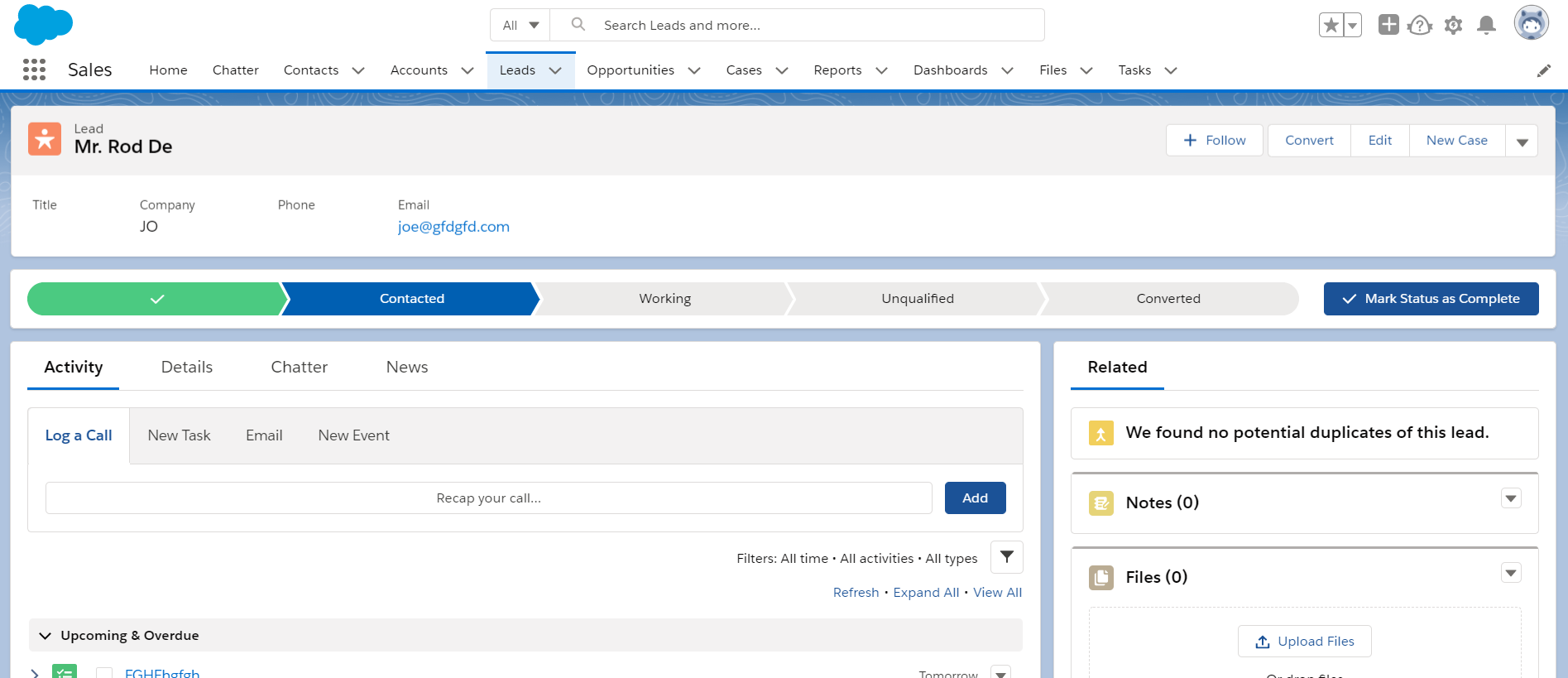Select the Contacted status stage
Screen dimensions: 1568x678
pos(411,299)
